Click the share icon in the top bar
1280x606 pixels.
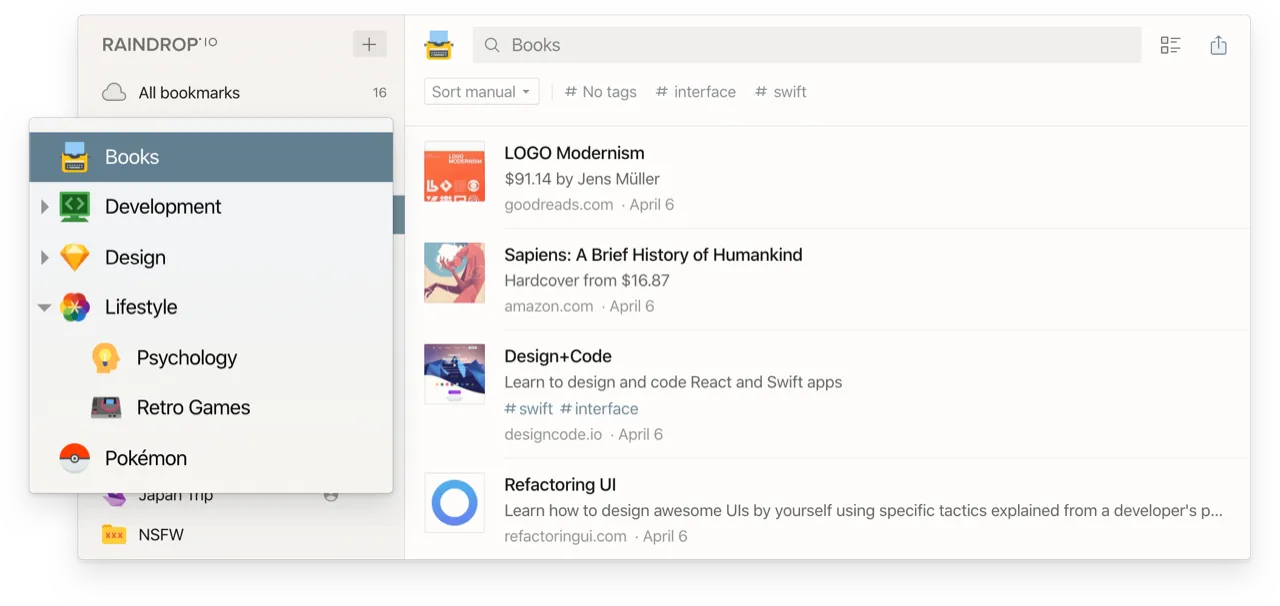pyautogui.click(x=1218, y=45)
